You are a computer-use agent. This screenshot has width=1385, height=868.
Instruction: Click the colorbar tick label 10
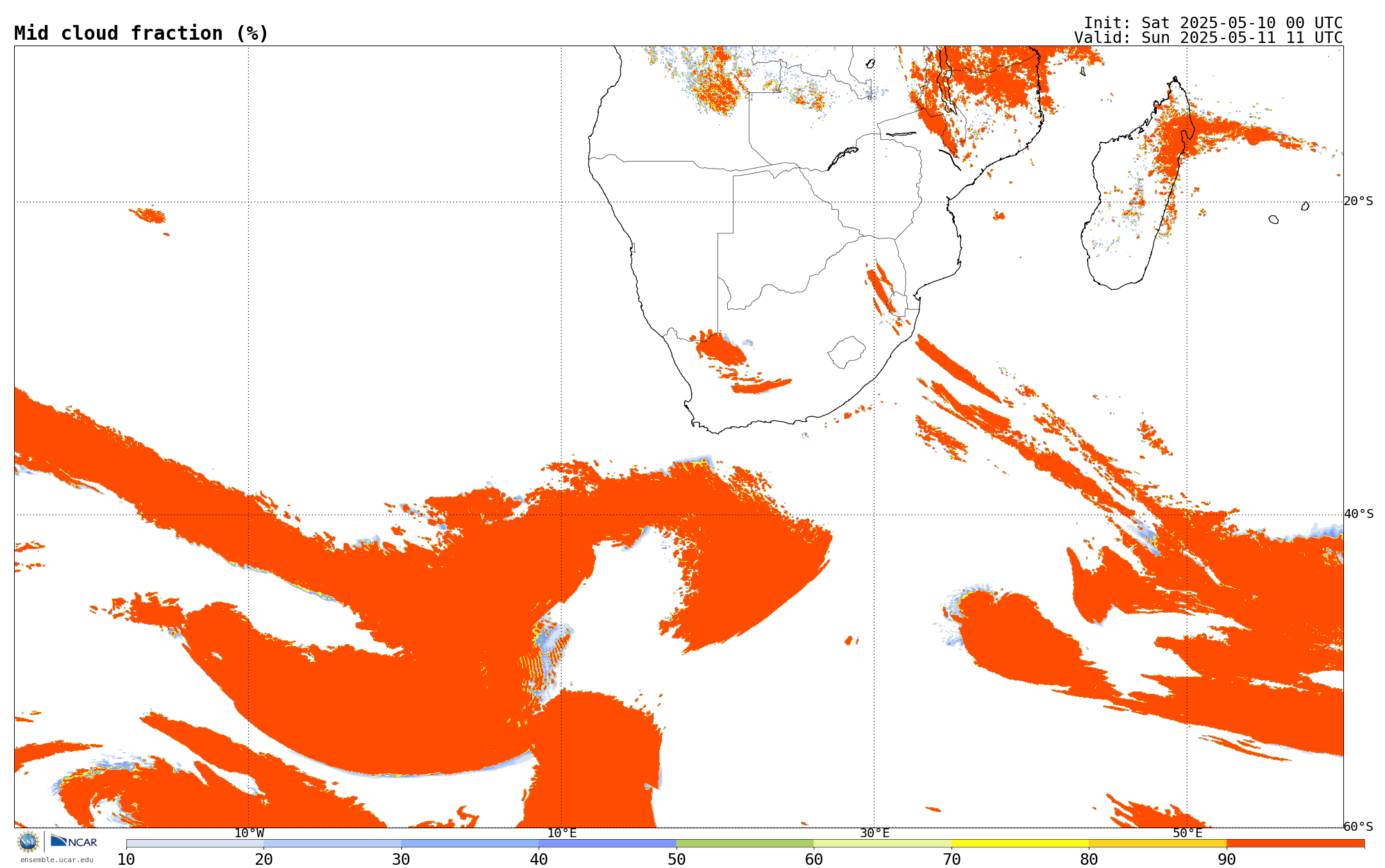(x=126, y=859)
